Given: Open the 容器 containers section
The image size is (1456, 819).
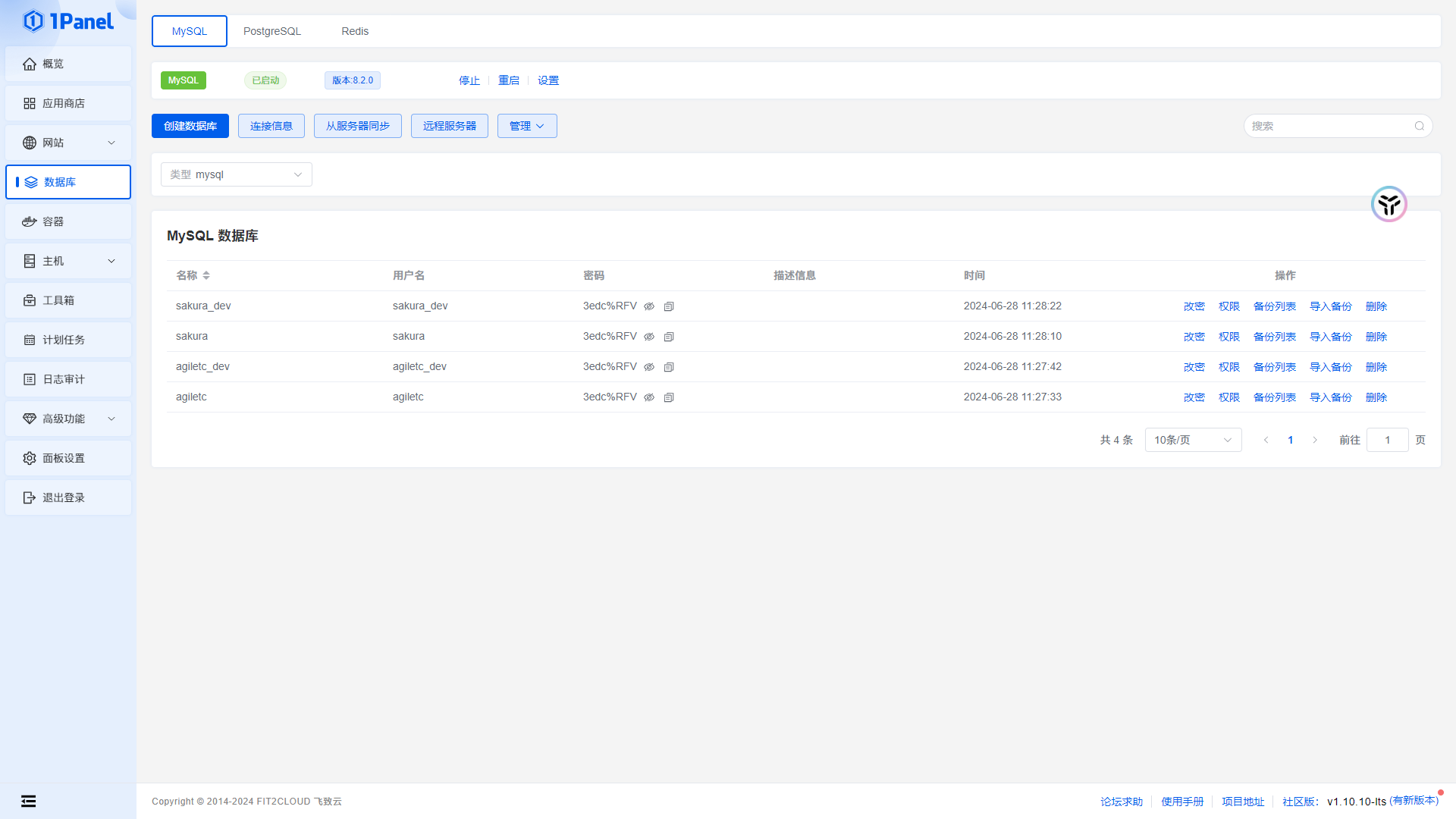Looking at the screenshot, I should pyautogui.click(x=68, y=221).
